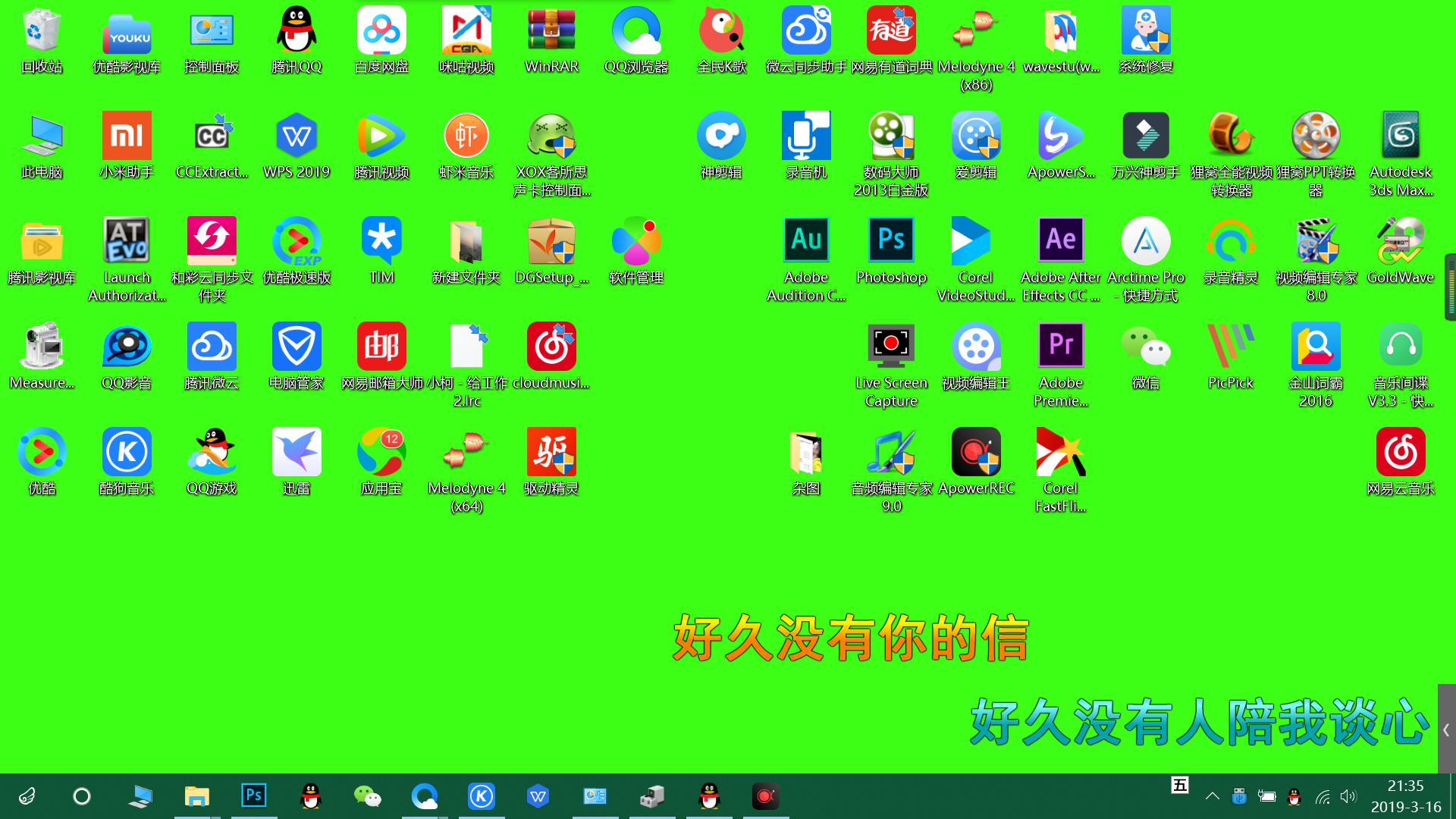Open the 回收站 Recycle Bin
The image size is (1456, 819).
pos(42,30)
